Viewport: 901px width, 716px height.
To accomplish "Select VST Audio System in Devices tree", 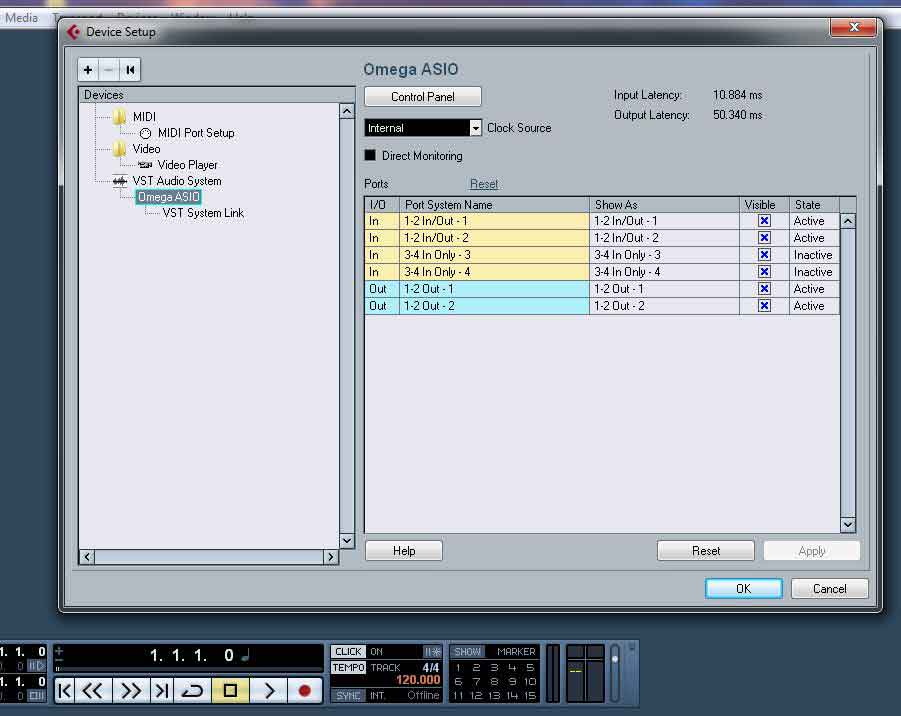I will pos(177,181).
